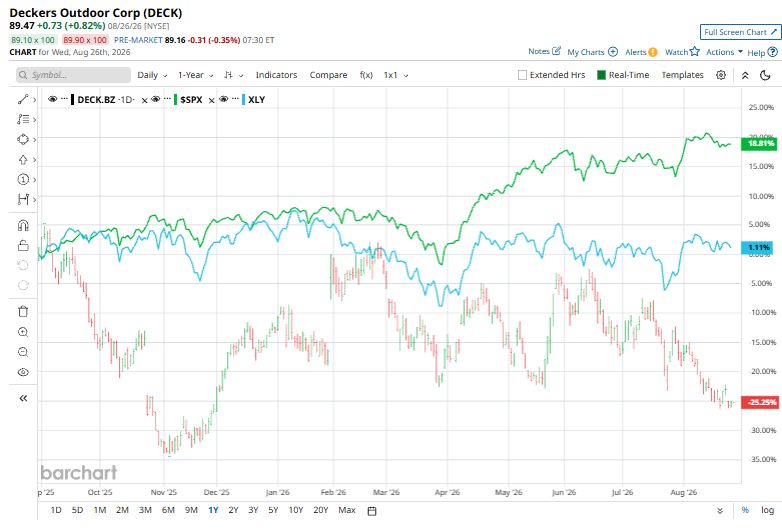Open Full Screen Chart
Screen dimensions: 782x530
(x=741, y=32)
